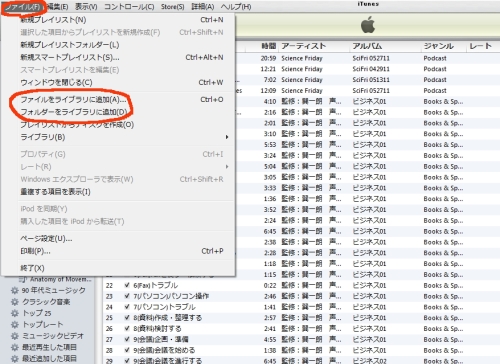
Task: Open the 編集(E) menu
Action: 57,7
